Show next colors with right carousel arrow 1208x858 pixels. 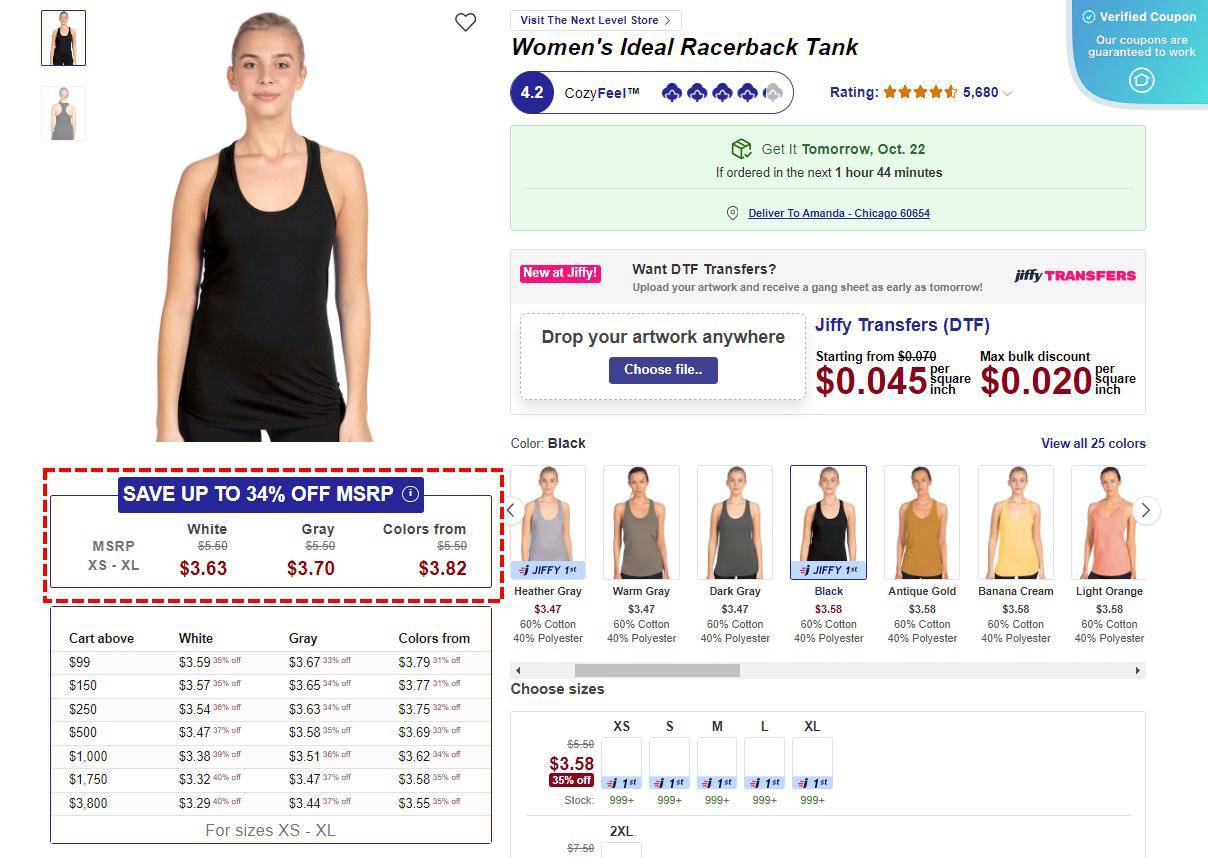point(1145,510)
